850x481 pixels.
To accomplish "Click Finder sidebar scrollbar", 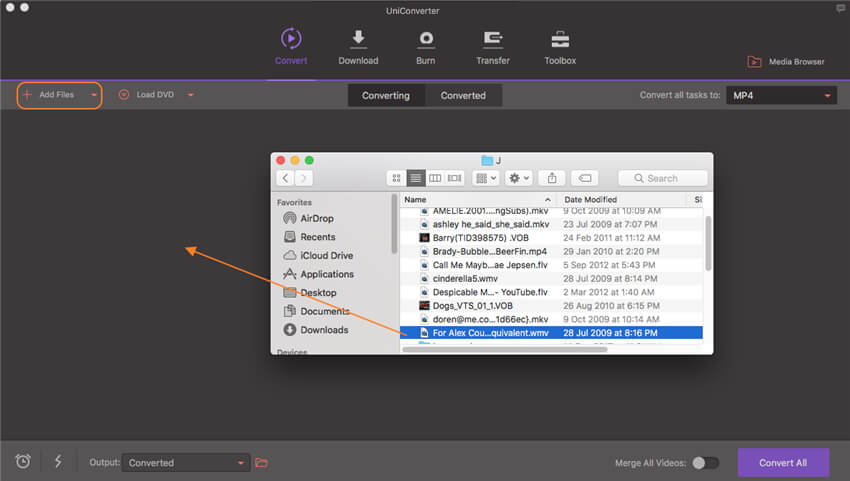I will (x=394, y=224).
